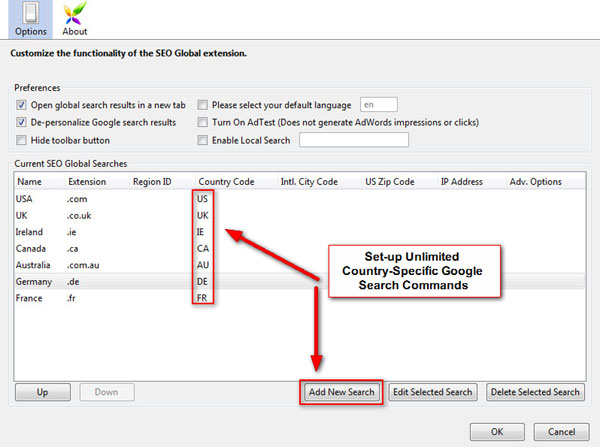Viewport: 600px width, 447px height.
Task: Click the FR country code cell
Action: pyautogui.click(x=202, y=298)
